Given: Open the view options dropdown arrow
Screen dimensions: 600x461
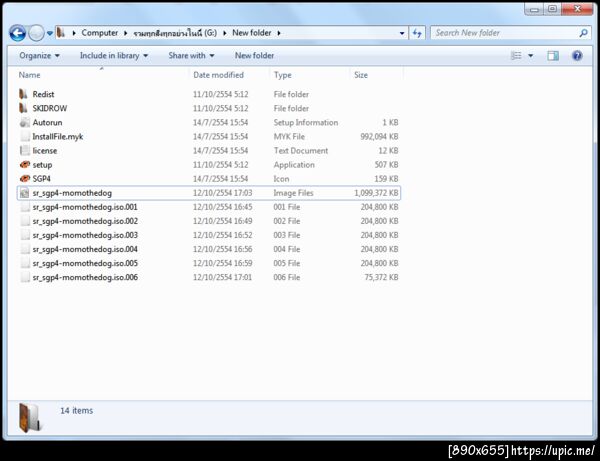Looking at the screenshot, I should pos(530,56).
